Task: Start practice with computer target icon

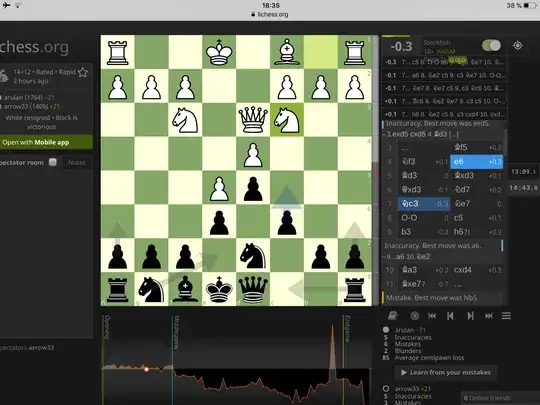Action: coord(415,316)
